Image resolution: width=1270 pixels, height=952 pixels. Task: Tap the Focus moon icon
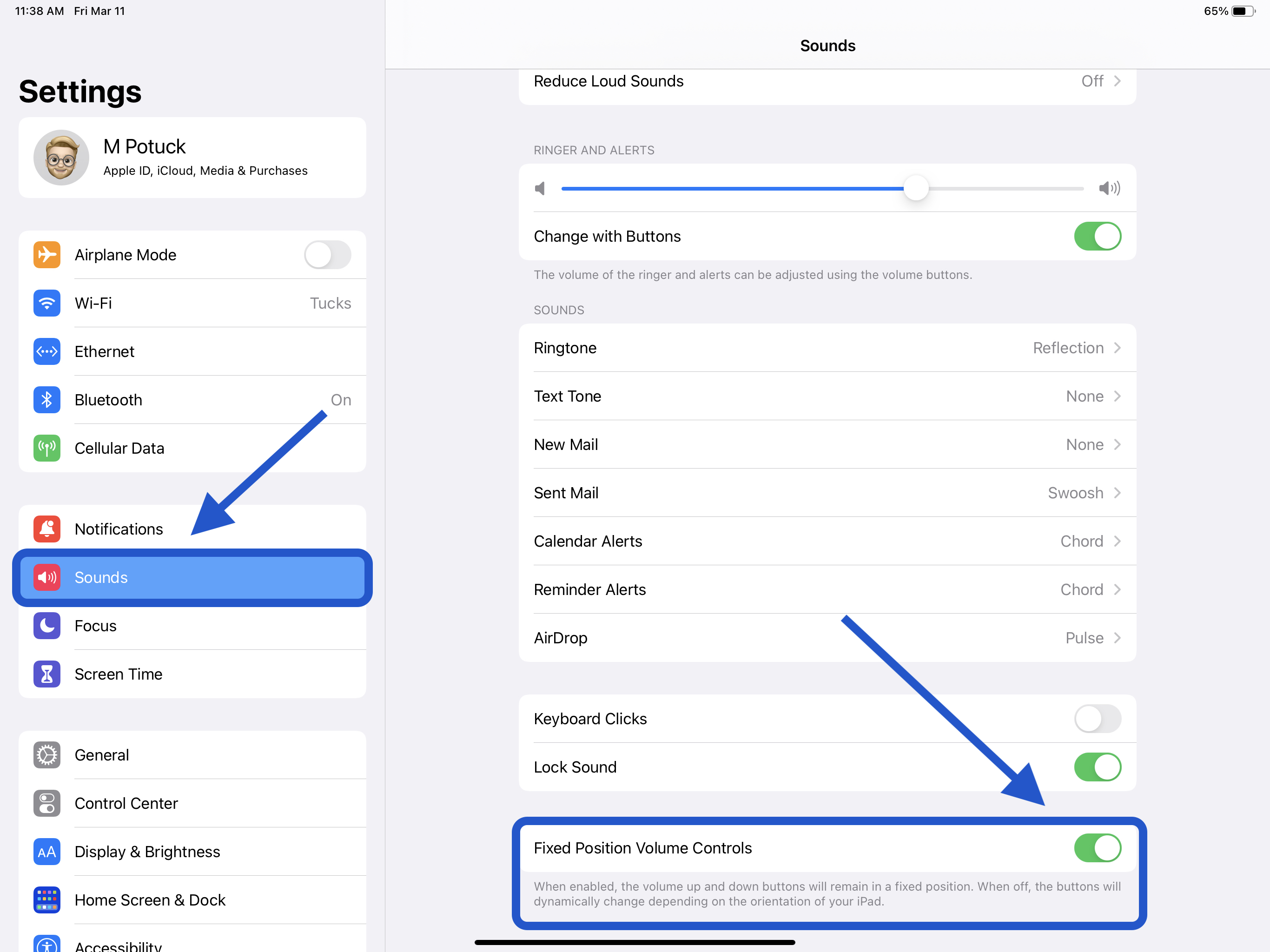pyautogui.click(x=47, y=626)
